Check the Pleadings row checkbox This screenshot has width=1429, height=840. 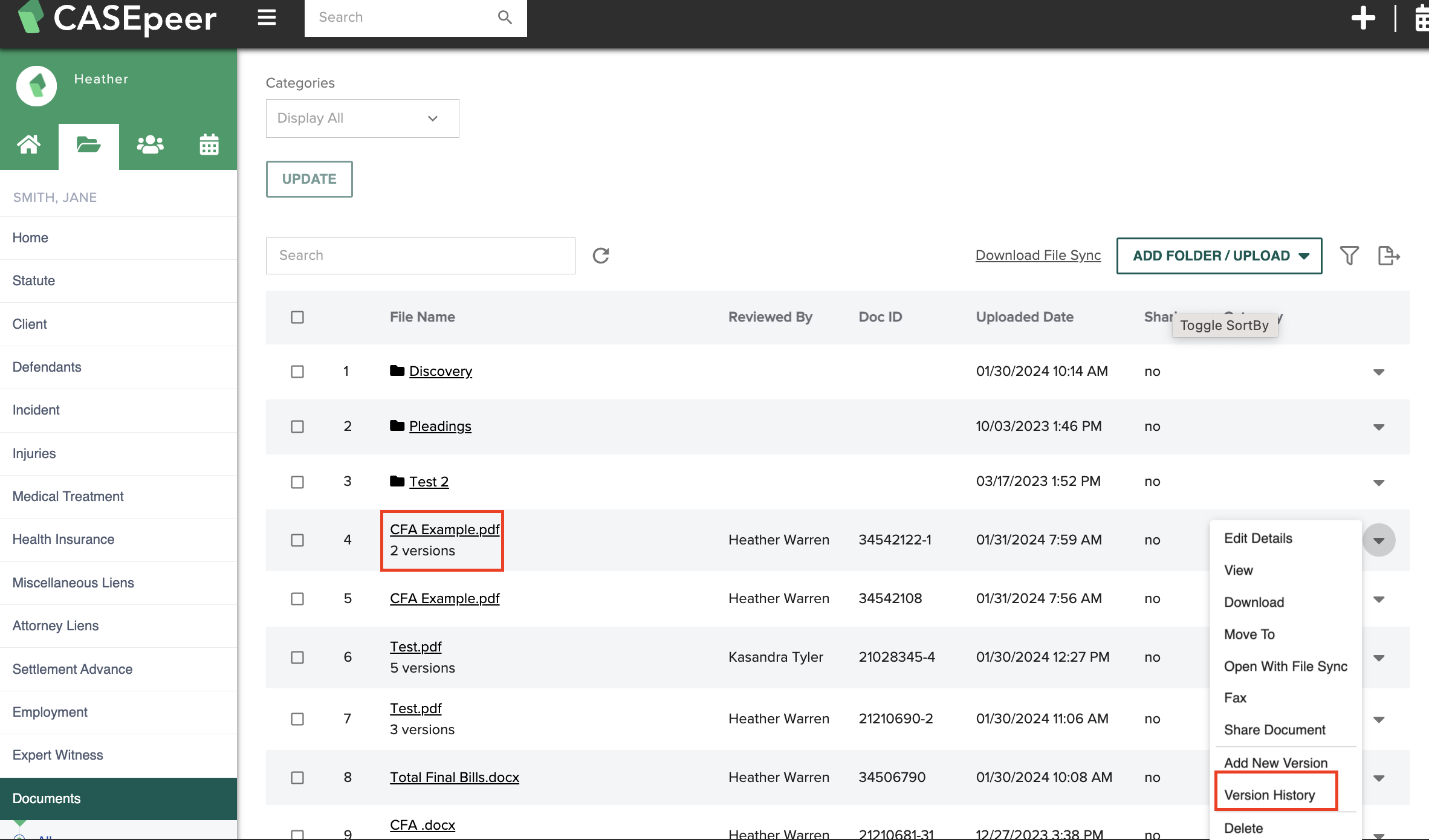(x=297, y=427)
